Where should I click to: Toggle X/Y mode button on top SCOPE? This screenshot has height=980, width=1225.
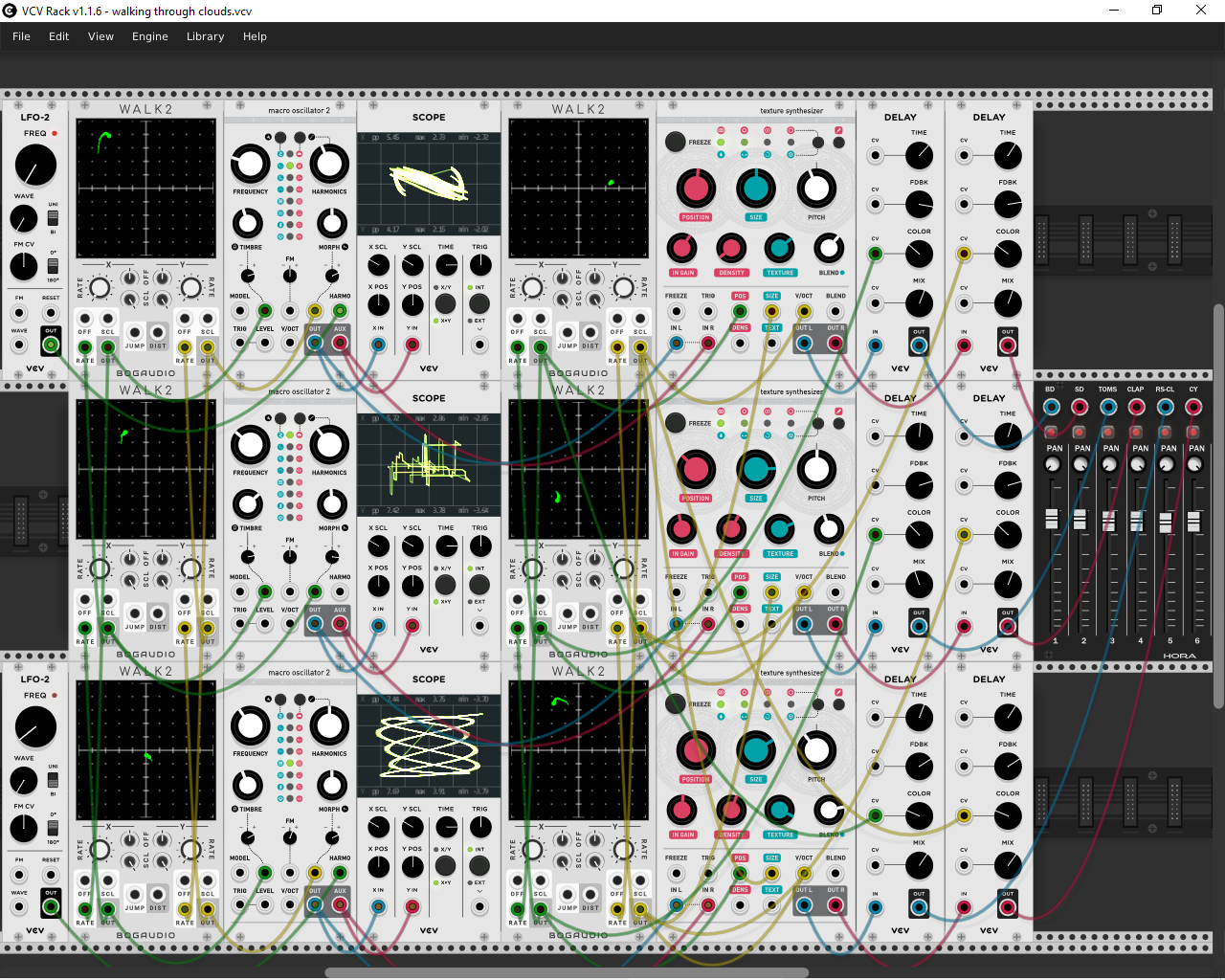click(445, 303)
